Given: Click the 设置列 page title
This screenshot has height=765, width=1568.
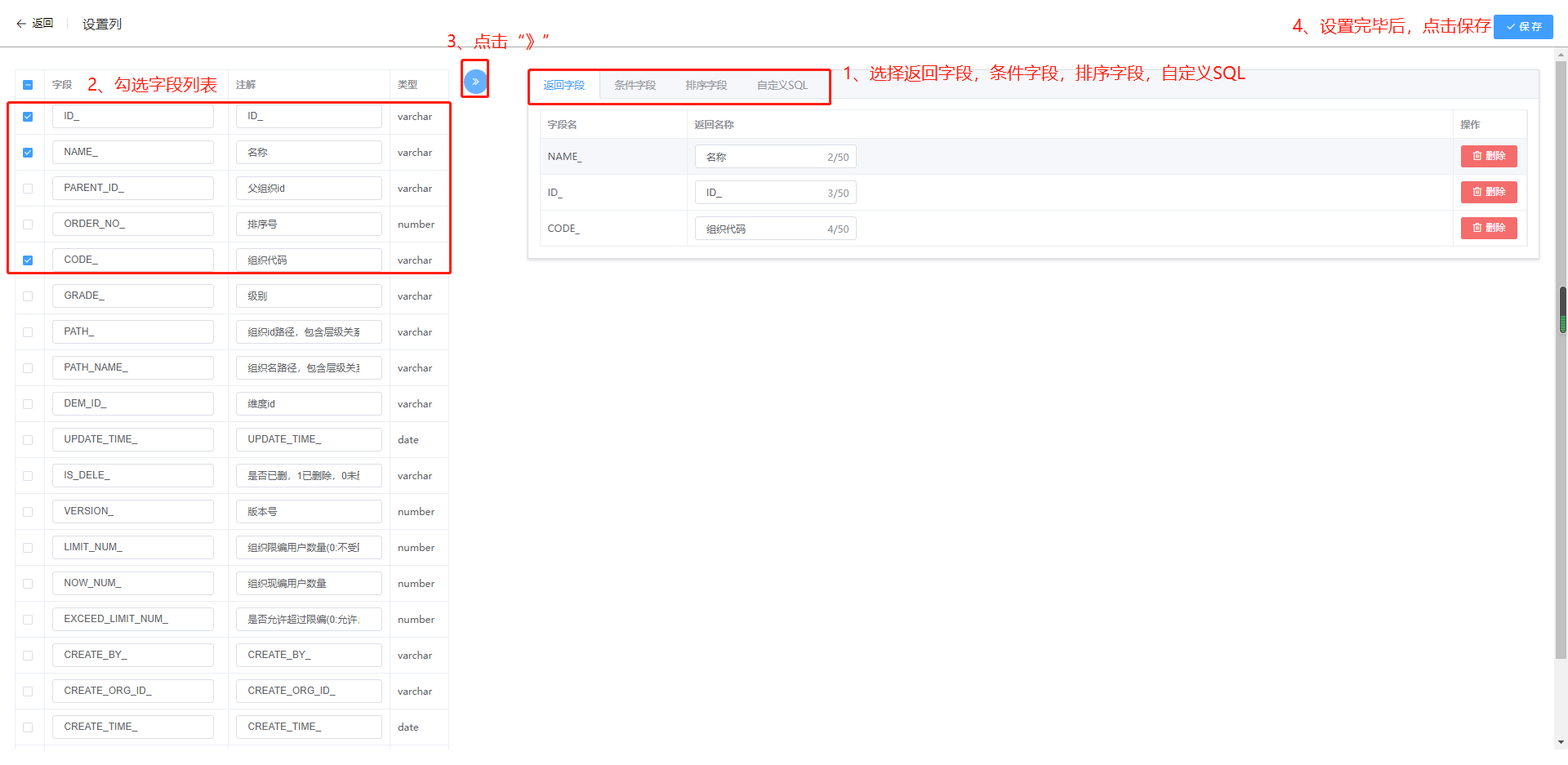Looking at the screenshot, I should pos(102,24).
